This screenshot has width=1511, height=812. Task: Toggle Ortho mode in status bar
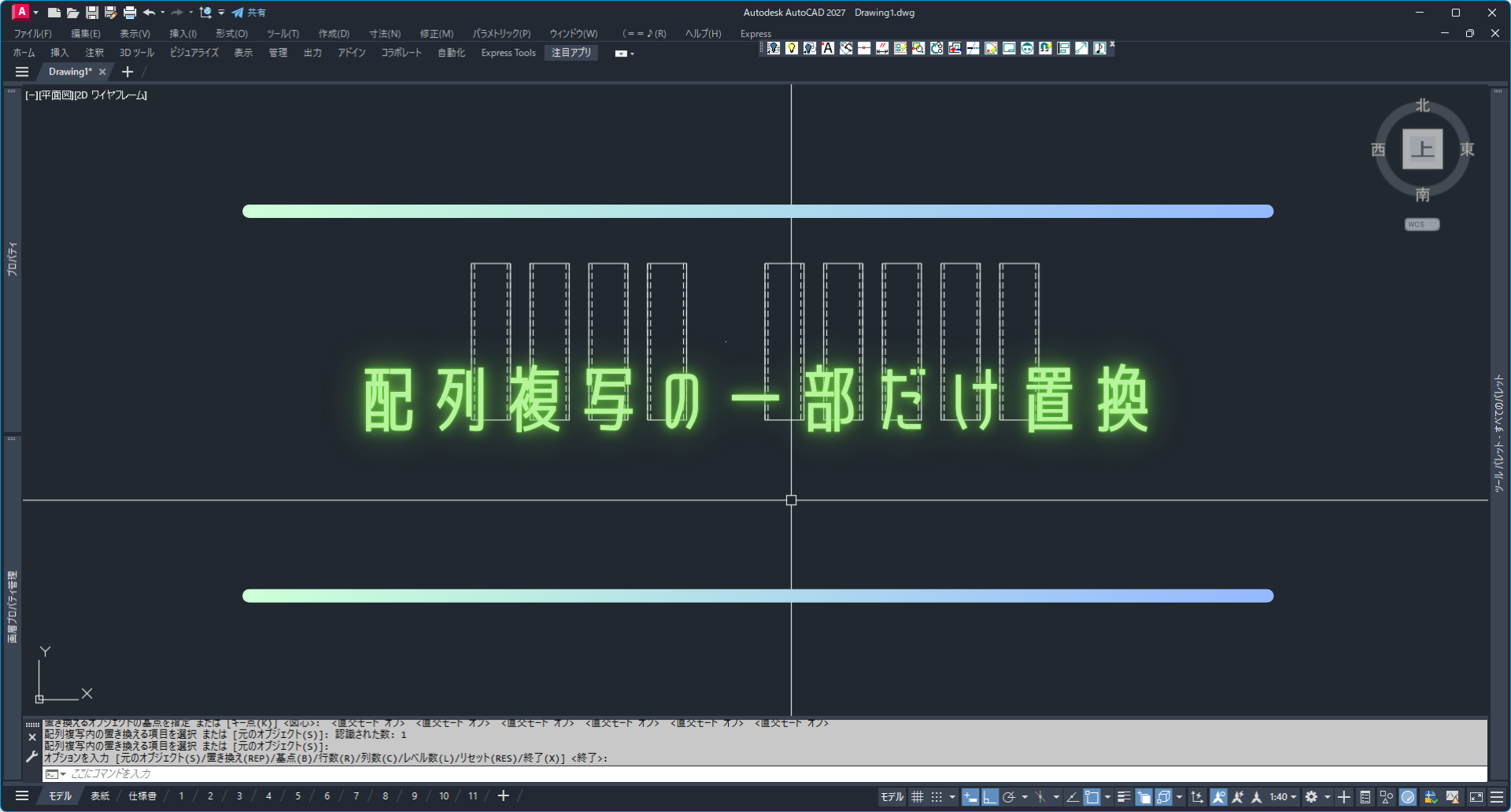point(990,797)
